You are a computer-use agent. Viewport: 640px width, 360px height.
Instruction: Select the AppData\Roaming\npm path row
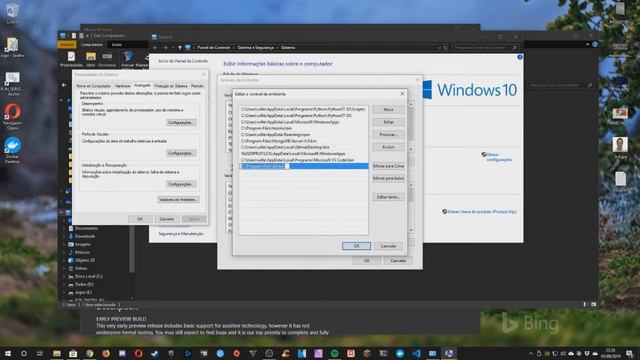click(x=303, y=134)
